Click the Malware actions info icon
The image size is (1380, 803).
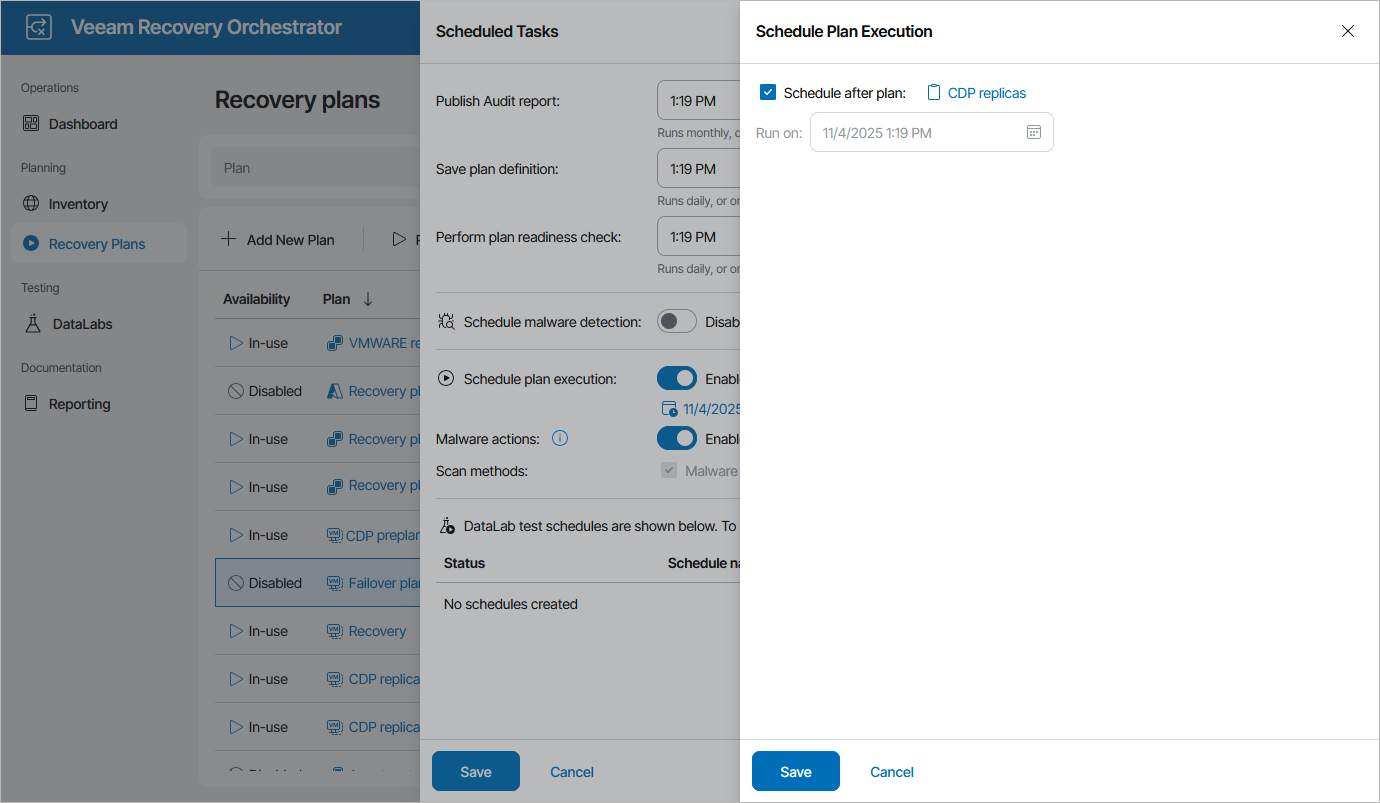(x=560, y=438)
